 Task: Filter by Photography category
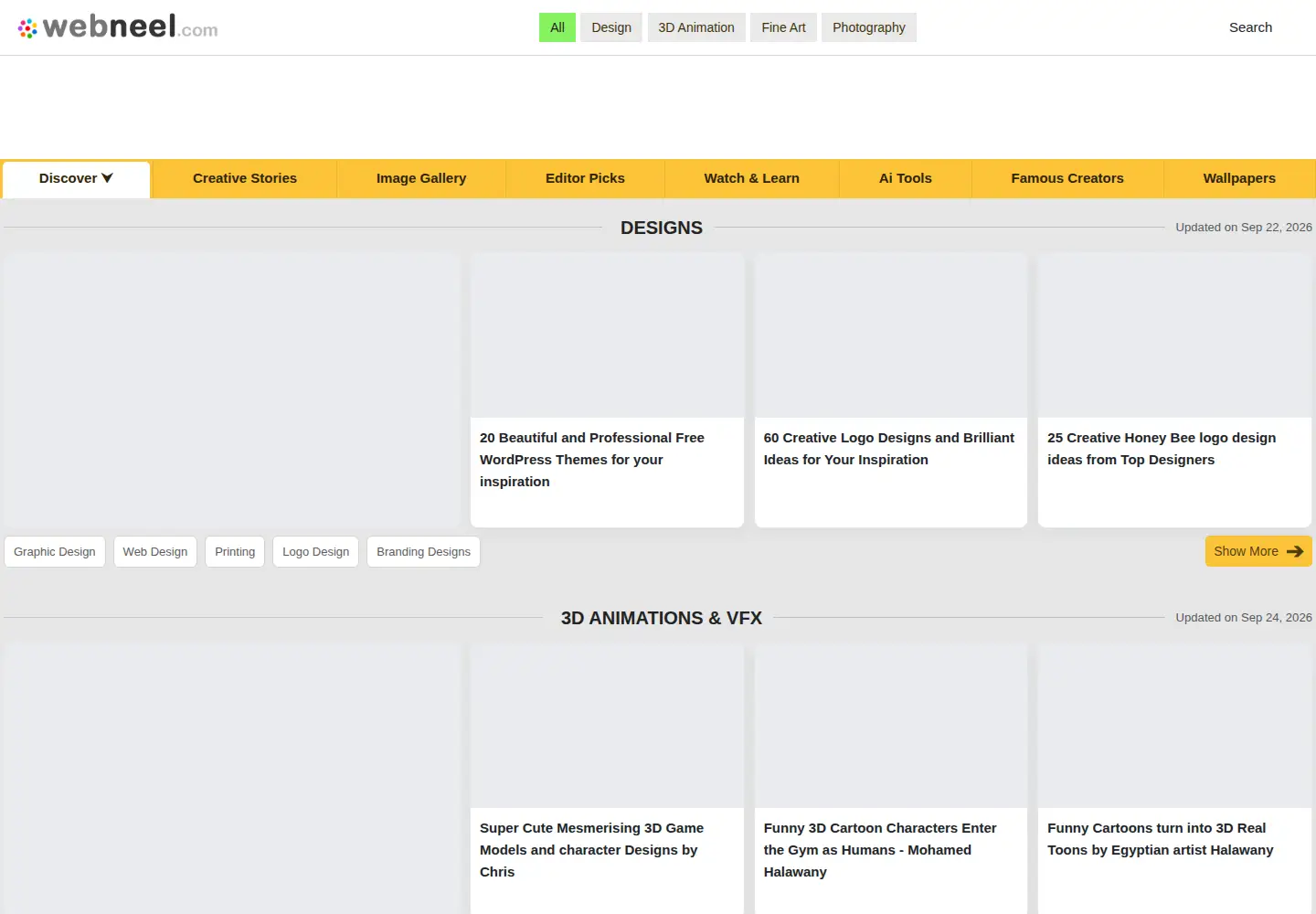869,27
